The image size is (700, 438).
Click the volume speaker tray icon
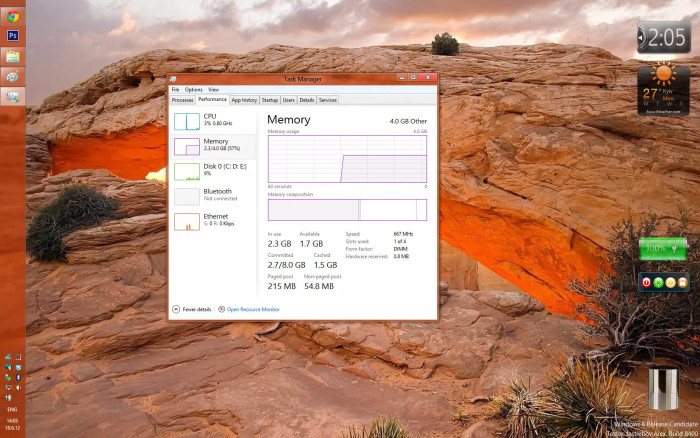(18, 388)
